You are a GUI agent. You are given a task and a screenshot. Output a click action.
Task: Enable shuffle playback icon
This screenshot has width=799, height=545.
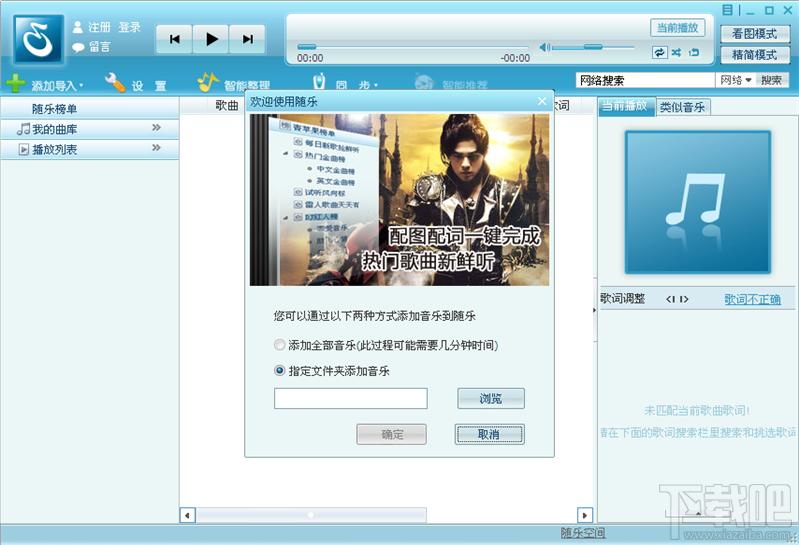pyautogui.click(x=676, y=52)
